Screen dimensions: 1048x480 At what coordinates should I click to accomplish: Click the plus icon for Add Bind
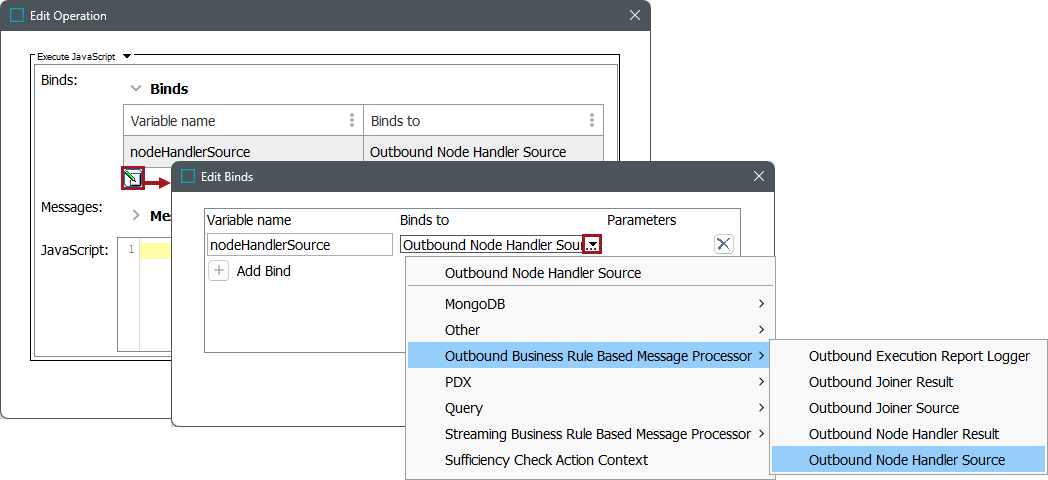coord(219,271)
